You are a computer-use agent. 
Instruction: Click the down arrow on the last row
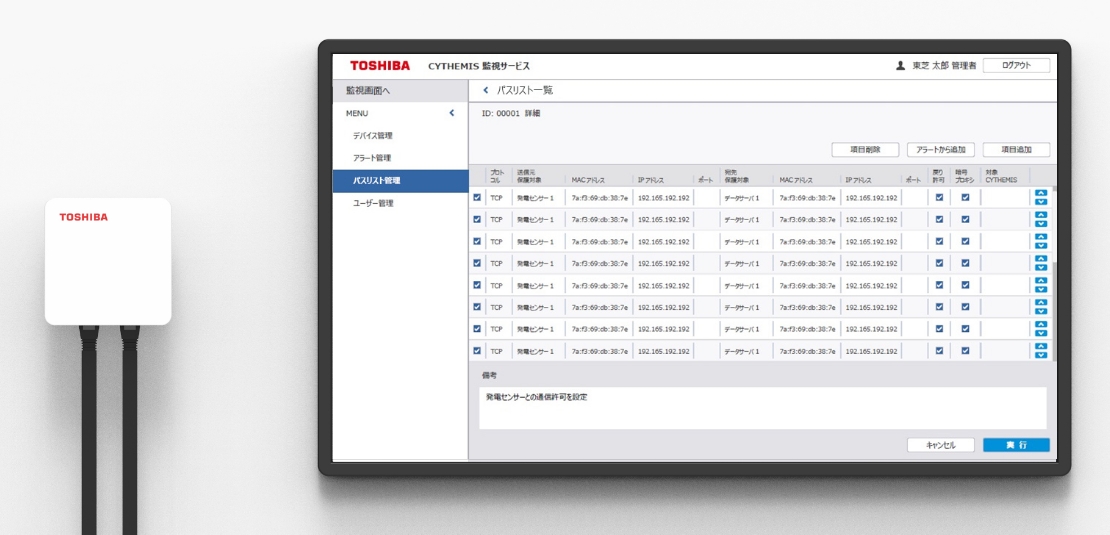1040,355
